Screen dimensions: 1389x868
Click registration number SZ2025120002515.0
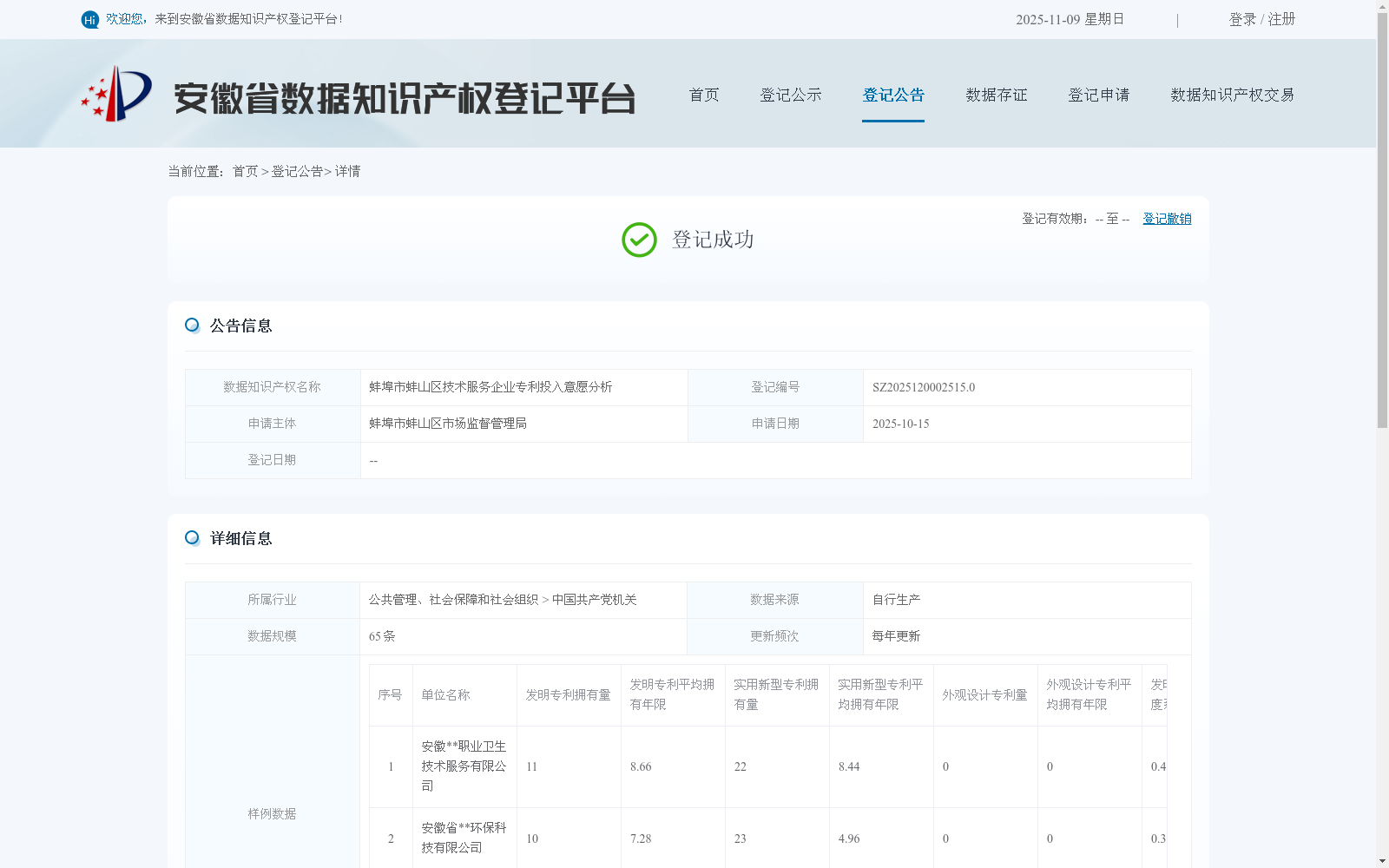924,388
